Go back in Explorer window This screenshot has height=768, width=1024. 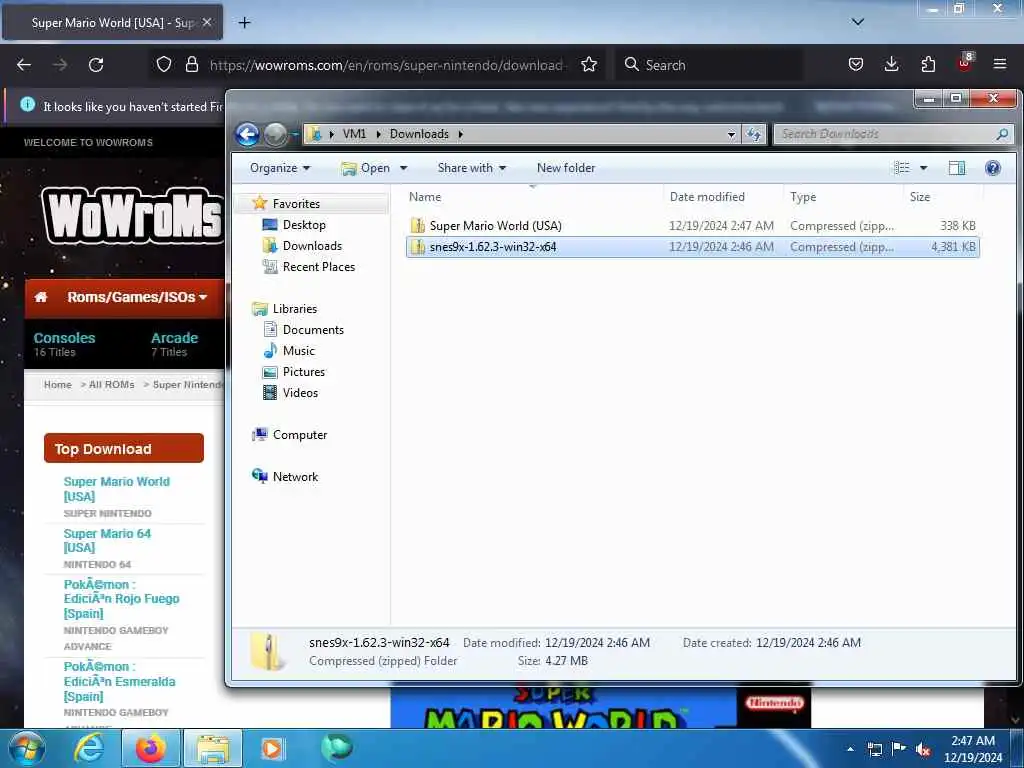pyautogui.click(x=247, y=135)
